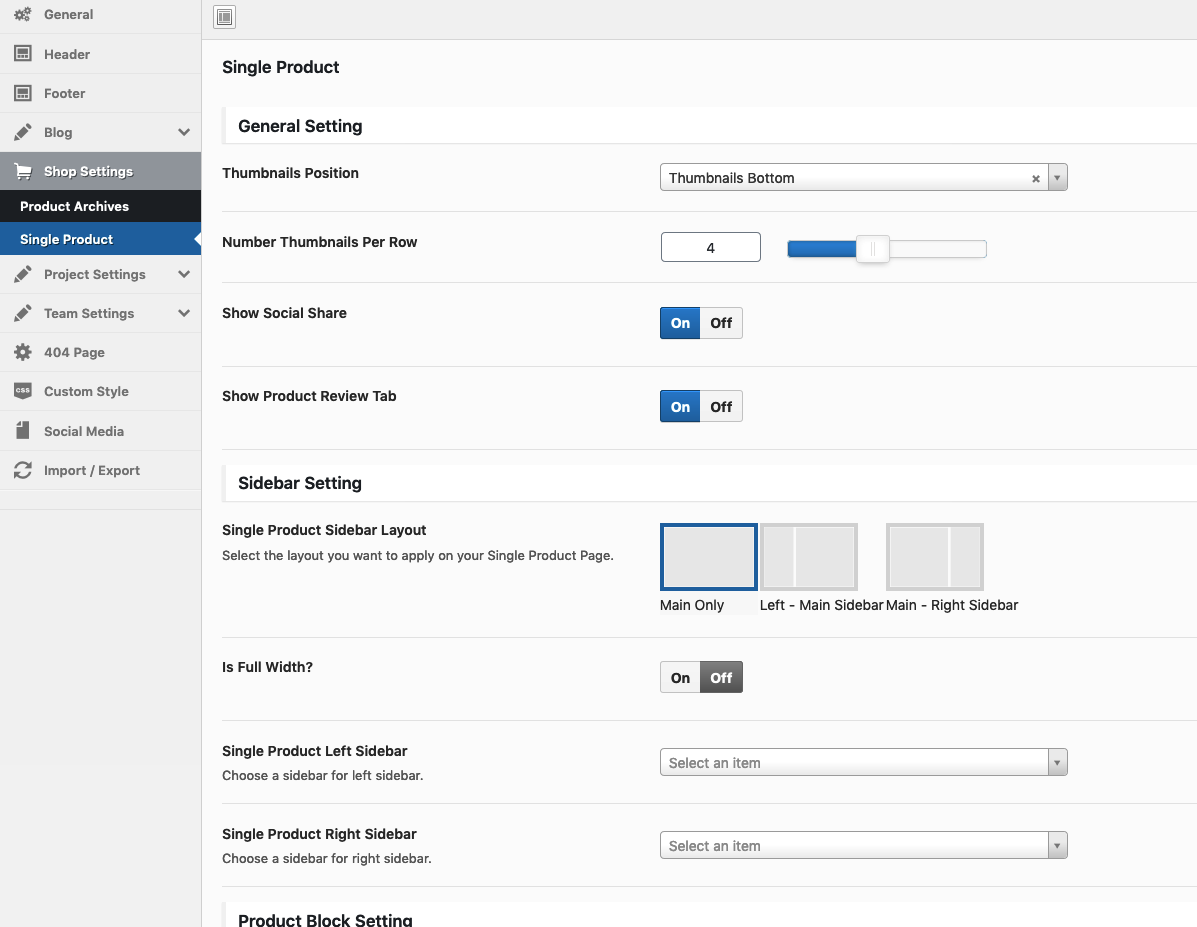Clear the Thumbnails Bottom selection
The height and width of the screenshot is (927, 1197).
tap(1036, 179)
